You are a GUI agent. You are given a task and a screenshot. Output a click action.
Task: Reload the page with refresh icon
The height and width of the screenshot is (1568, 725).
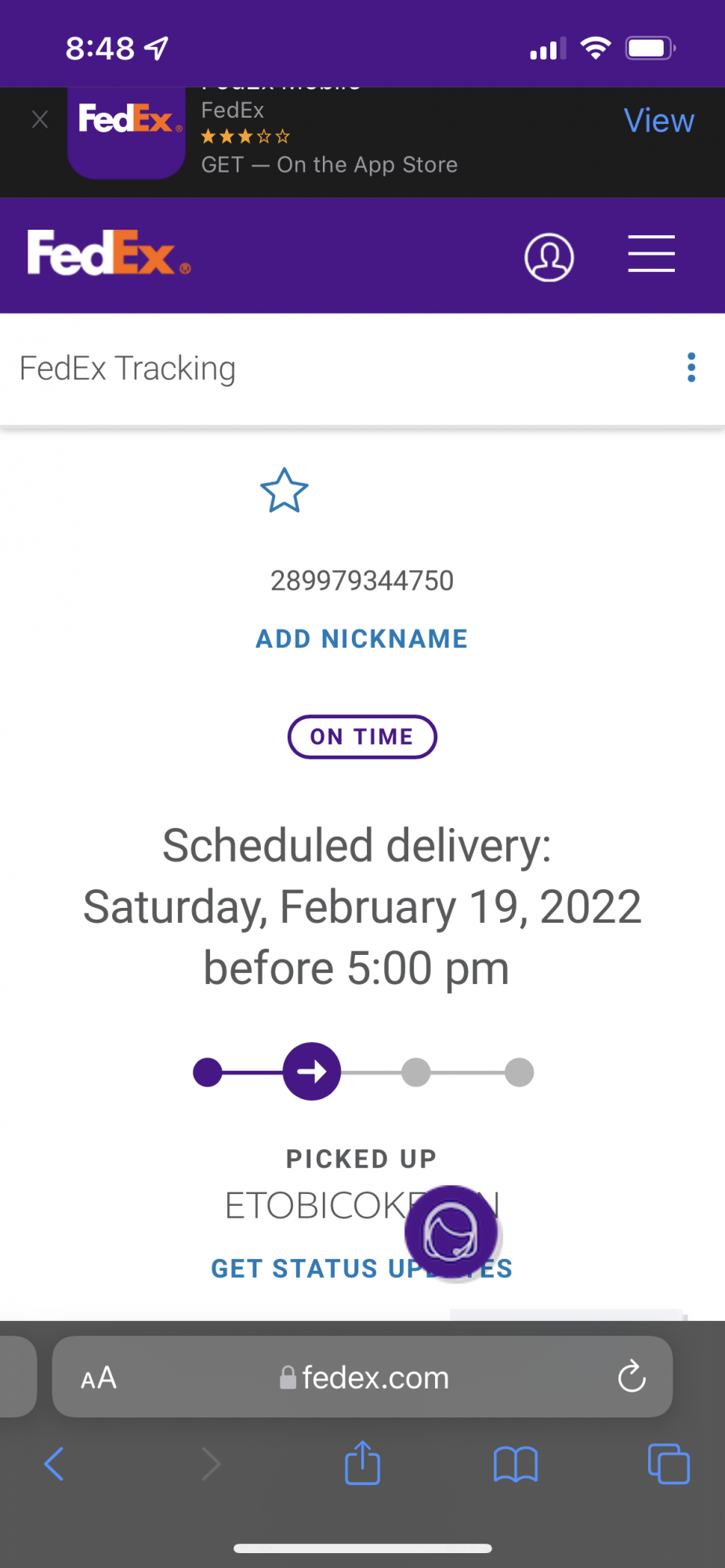pos(631,1377)
